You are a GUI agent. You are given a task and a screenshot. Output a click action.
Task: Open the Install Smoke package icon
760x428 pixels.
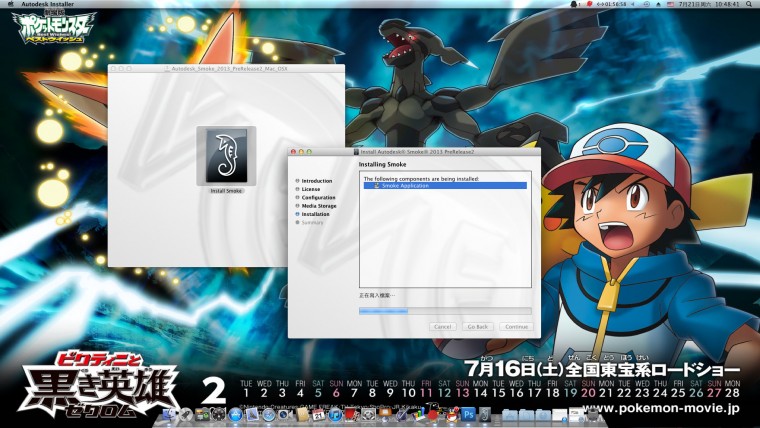pyautogui.click(x=226, y=156)
